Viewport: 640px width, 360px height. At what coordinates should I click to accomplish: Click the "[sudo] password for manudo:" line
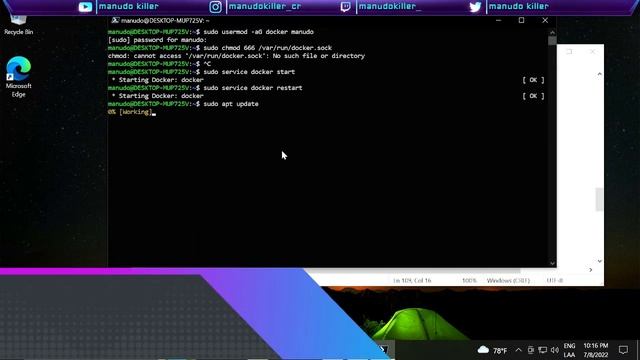click(157, 40)
